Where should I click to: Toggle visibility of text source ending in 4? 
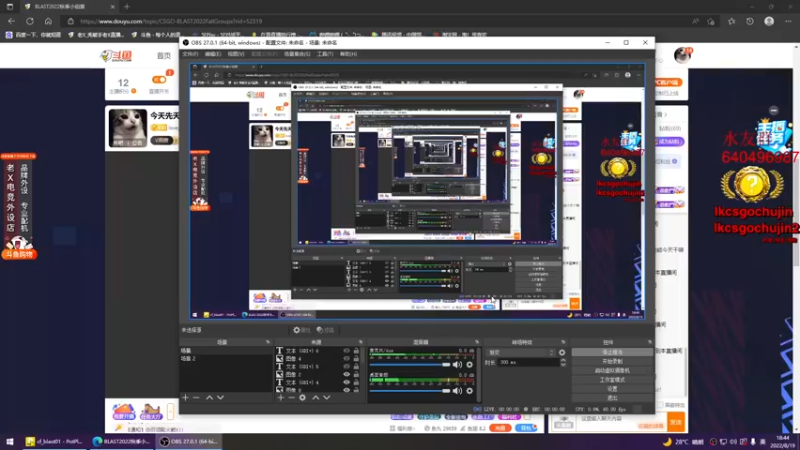pyautogui.click(x=346, y=382)
